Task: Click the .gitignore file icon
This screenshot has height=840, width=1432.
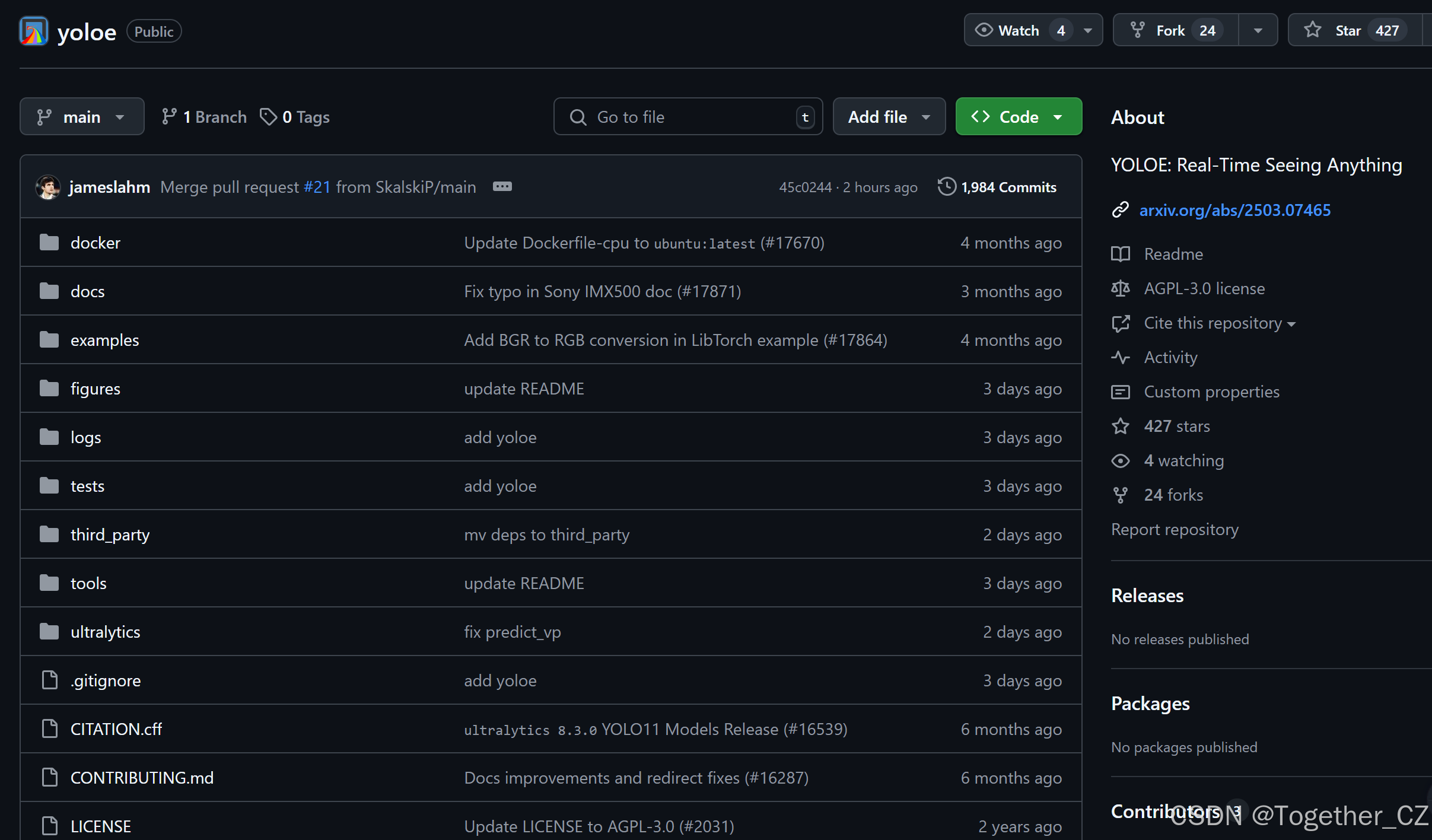Action: 49,680
